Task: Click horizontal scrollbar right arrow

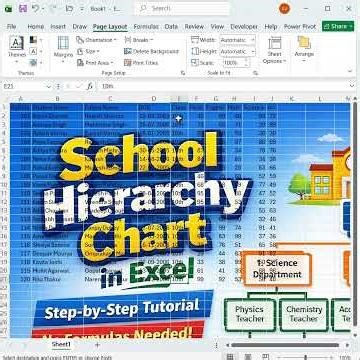Action: (x=348, y=345)
